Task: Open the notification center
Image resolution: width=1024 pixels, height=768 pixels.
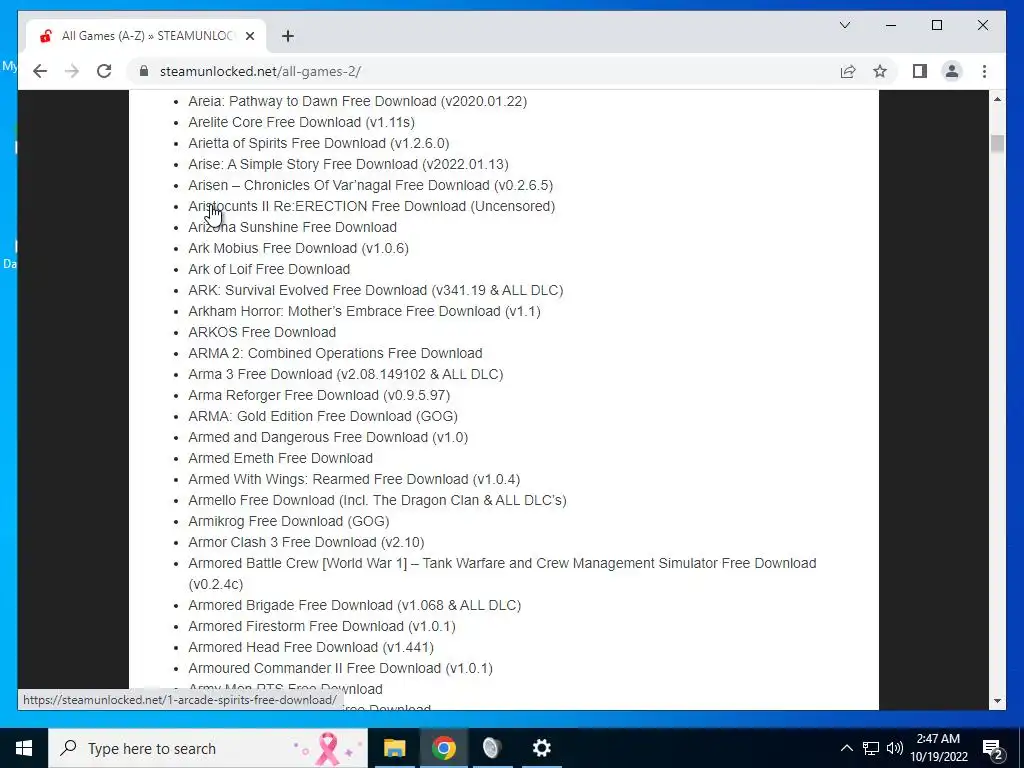Action: point(993,748)
